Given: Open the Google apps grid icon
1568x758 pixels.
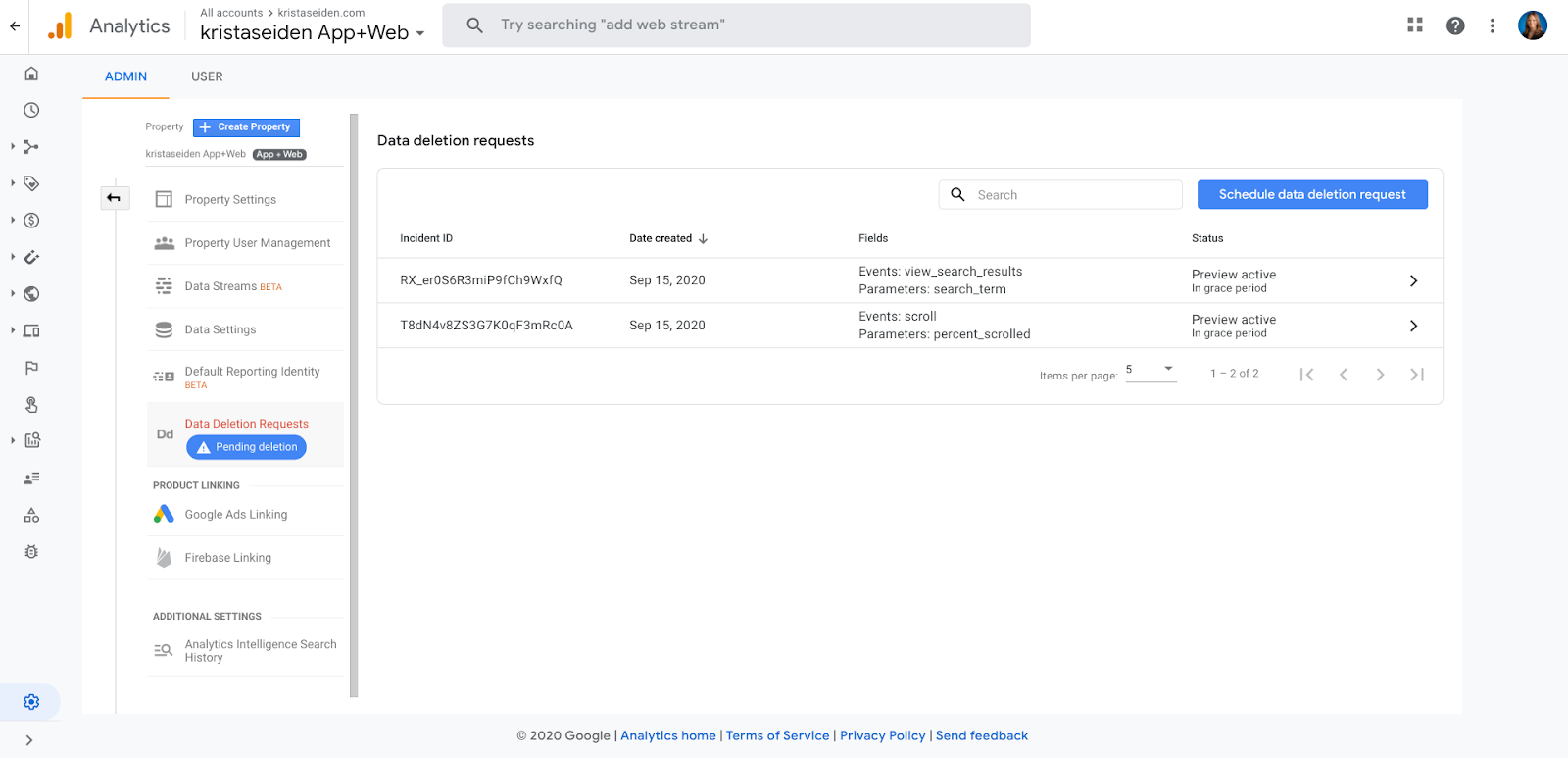Looking at the screenshot, I should pyautogui.click(x=1414, y=25).
